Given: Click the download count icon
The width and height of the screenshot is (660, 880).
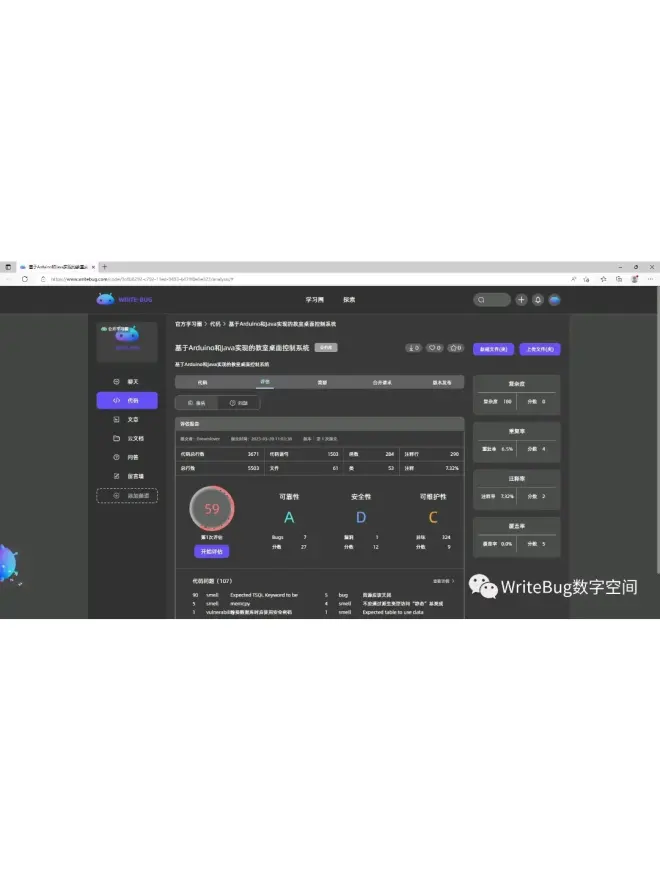Looking at the screenshot, I should point(412,348).
